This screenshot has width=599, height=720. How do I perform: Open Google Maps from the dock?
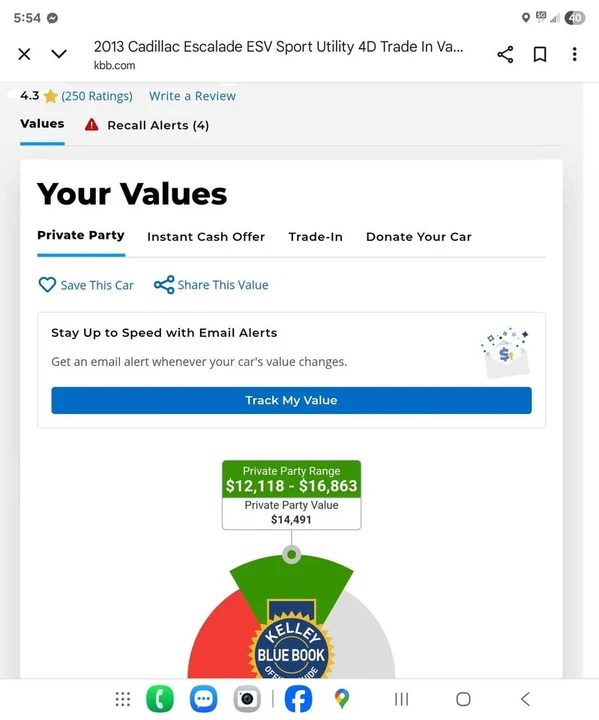(341, 699)
